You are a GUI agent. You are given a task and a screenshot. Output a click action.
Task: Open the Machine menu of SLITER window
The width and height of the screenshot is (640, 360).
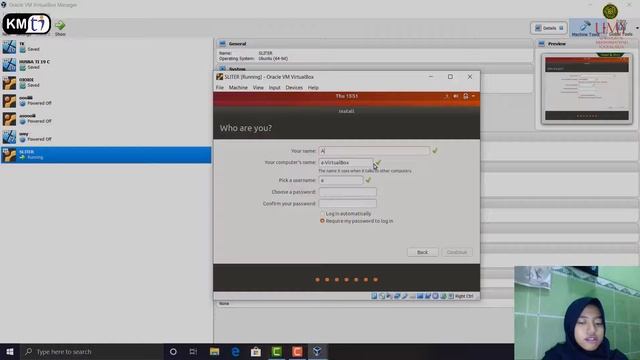(x=238, y=87)
